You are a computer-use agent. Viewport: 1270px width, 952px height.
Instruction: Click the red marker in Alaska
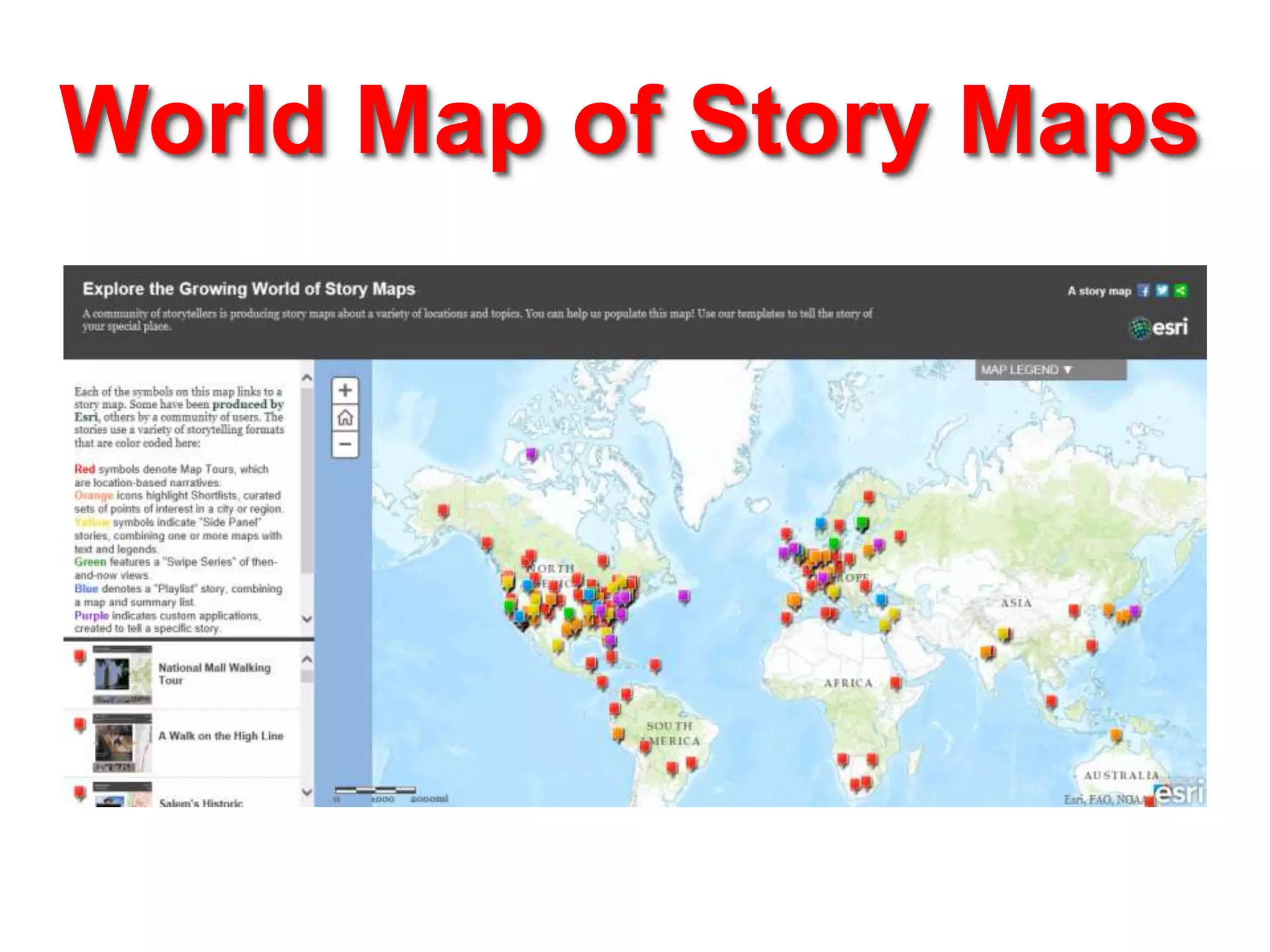coord(443,511)
